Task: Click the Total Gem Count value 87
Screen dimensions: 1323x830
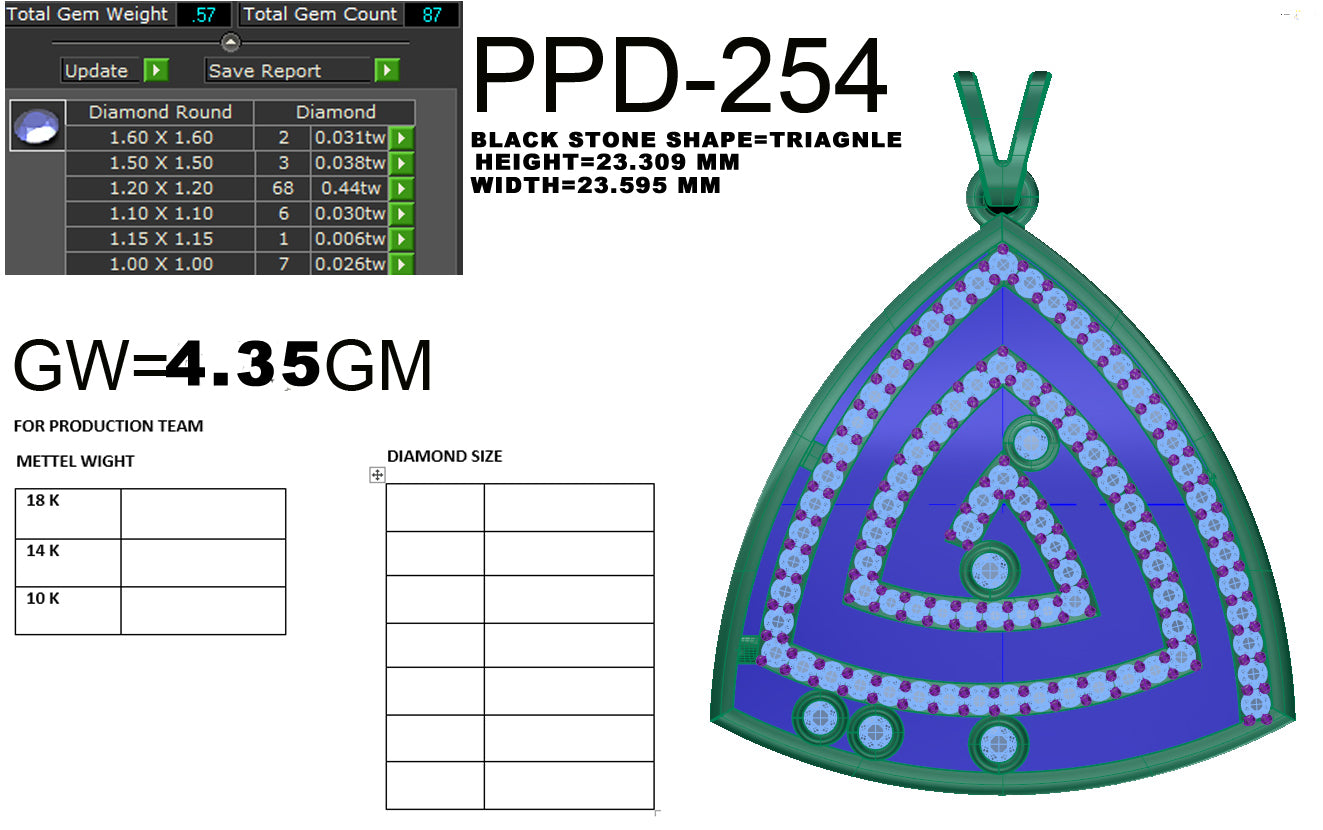Action: click(433, 15)
